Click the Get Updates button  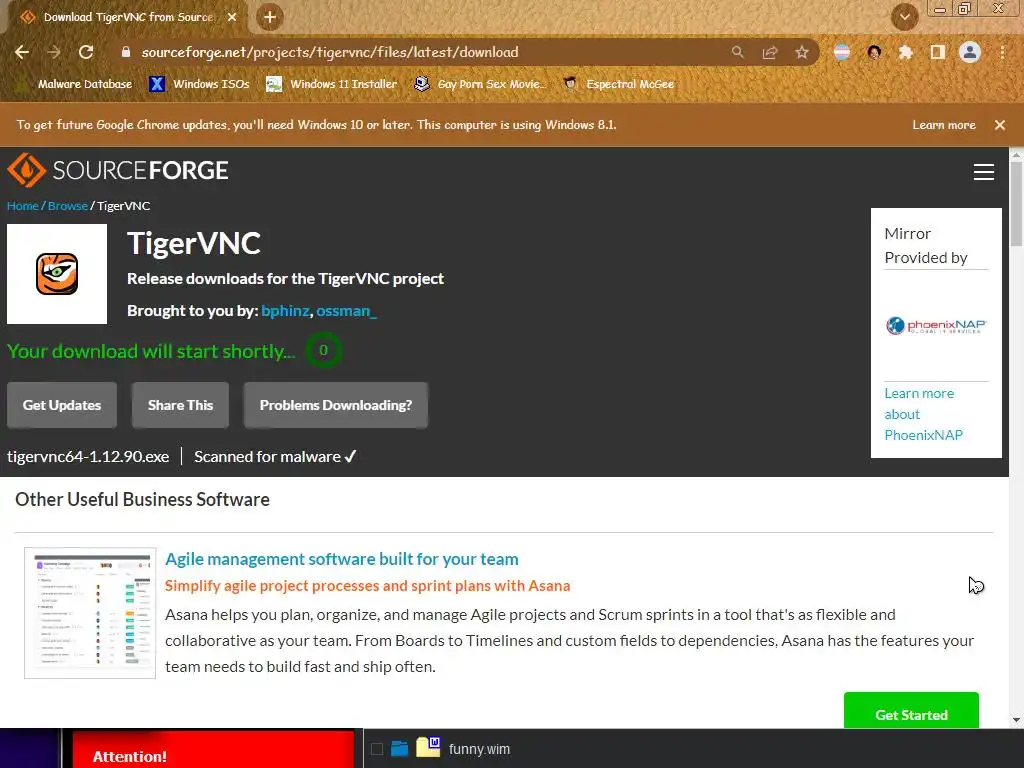pos(62,405)
